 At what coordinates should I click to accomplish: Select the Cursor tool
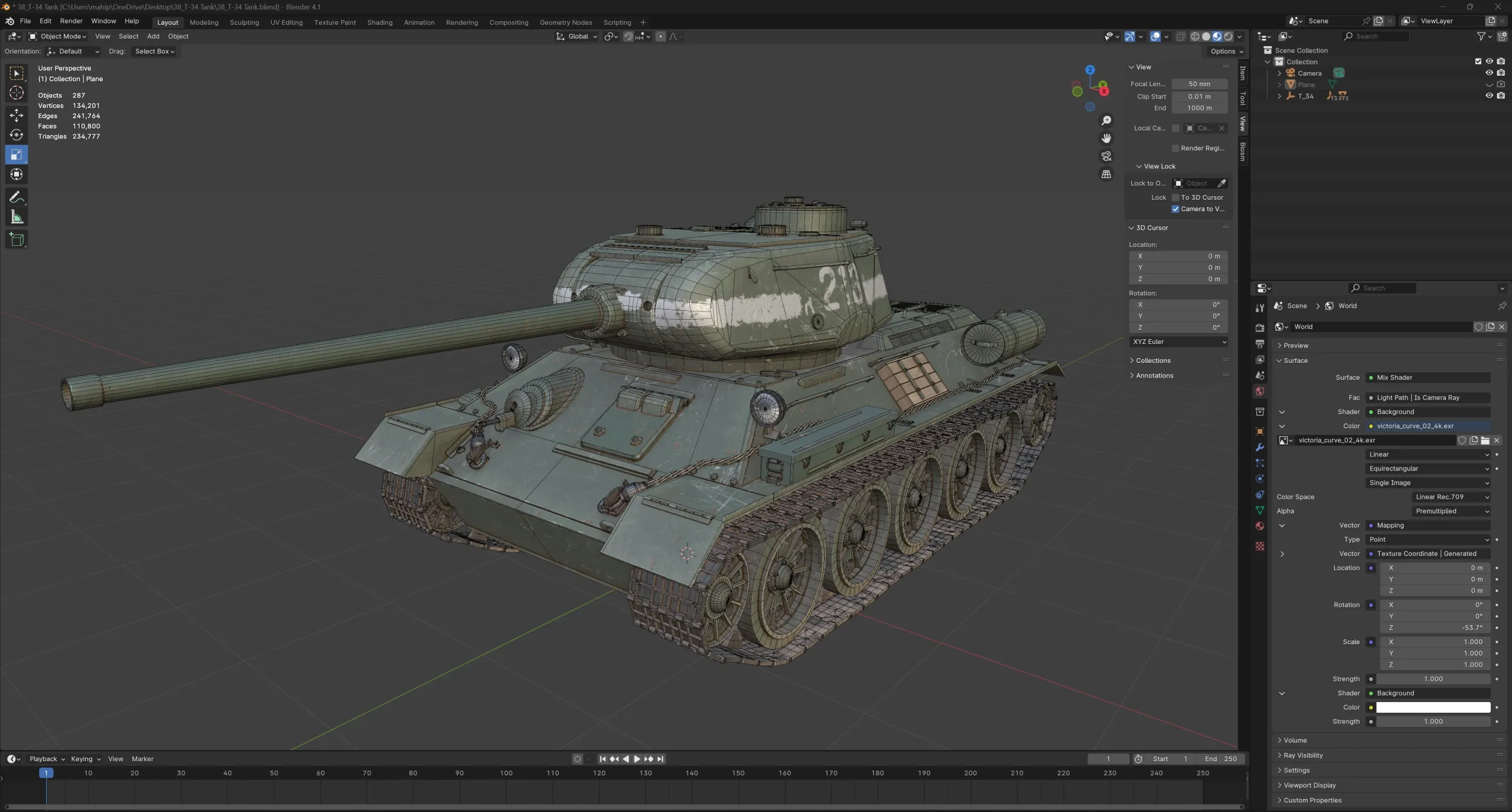[x=17, y=93]
